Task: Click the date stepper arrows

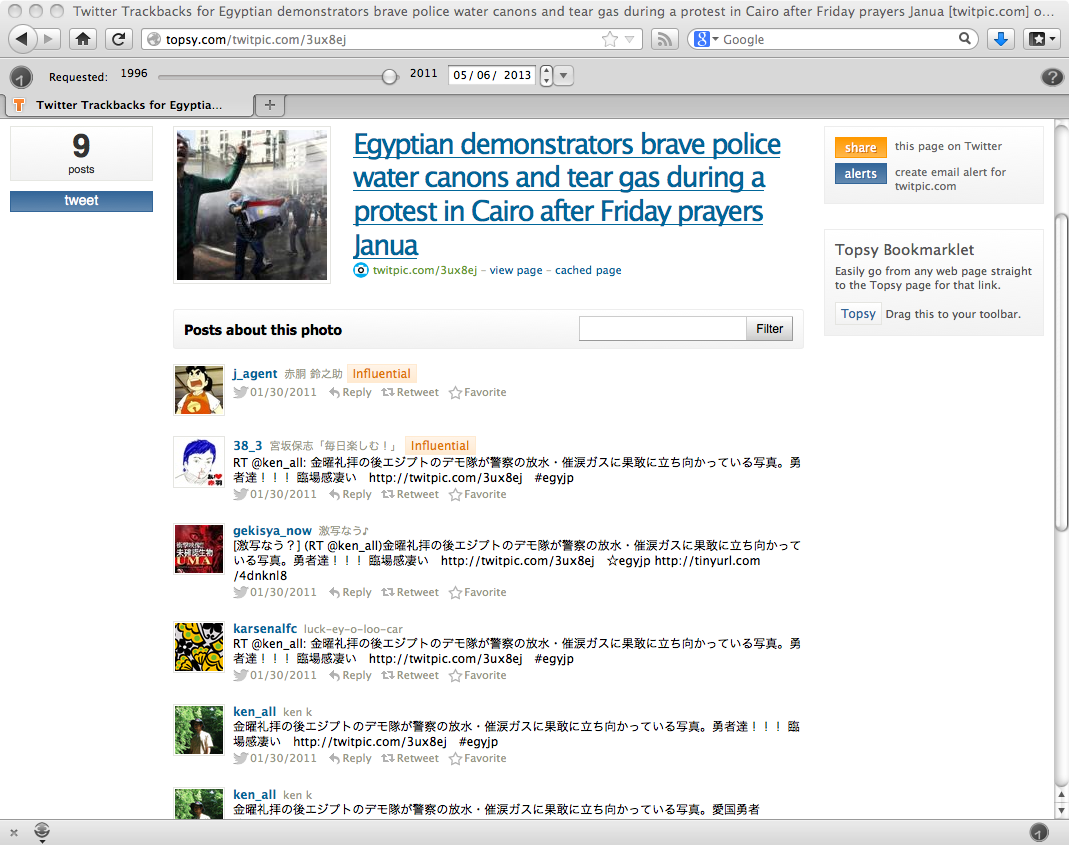Action: coord(546,75)
